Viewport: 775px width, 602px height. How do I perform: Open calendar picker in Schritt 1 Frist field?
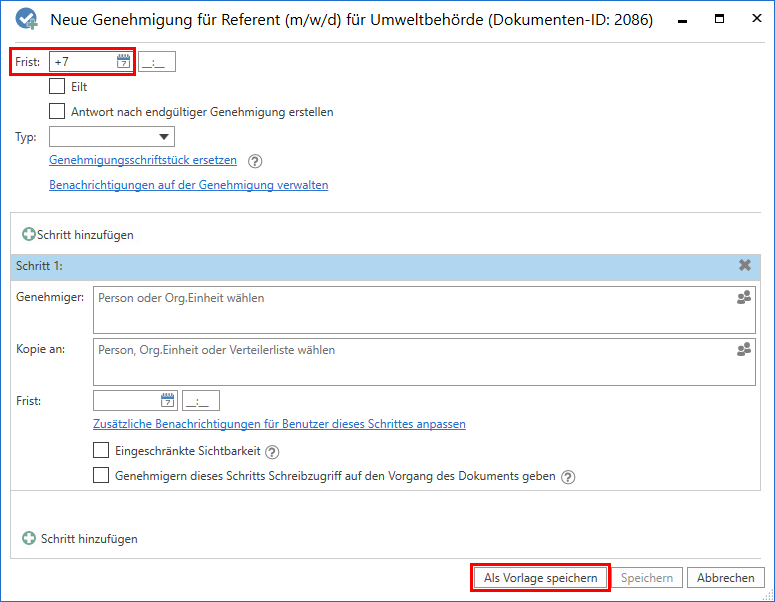(x=167, y=401)
